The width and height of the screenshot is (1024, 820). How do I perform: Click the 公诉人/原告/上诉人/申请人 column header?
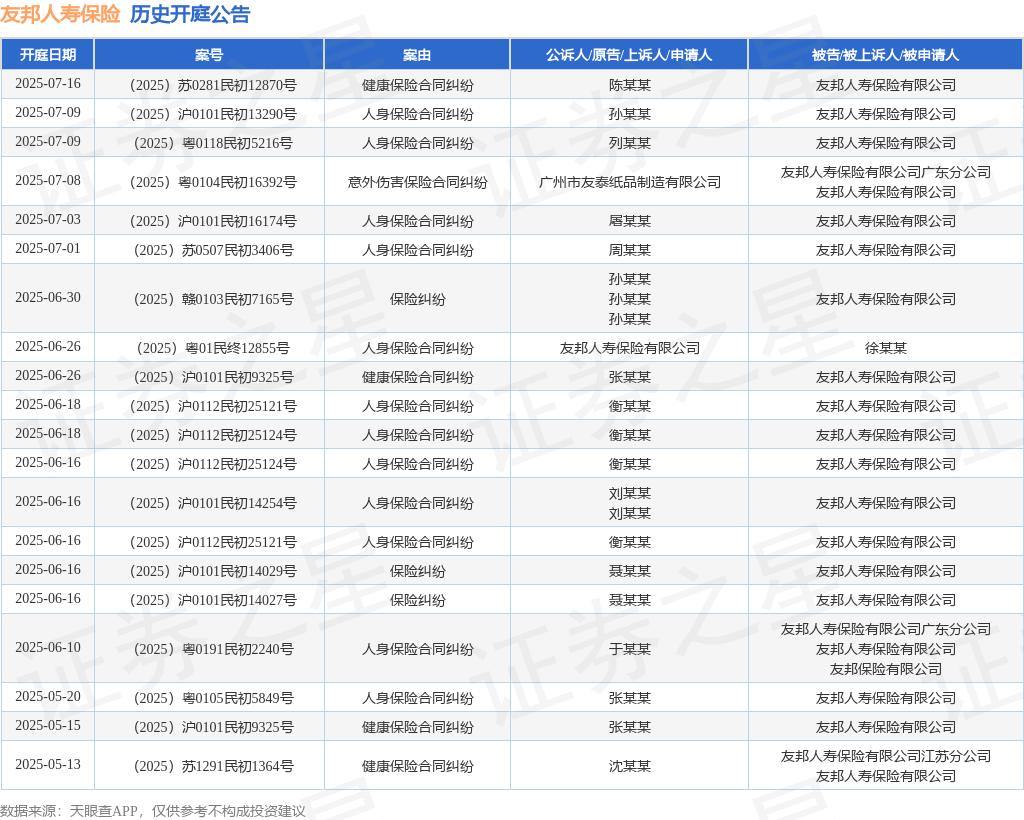point(629,55)
